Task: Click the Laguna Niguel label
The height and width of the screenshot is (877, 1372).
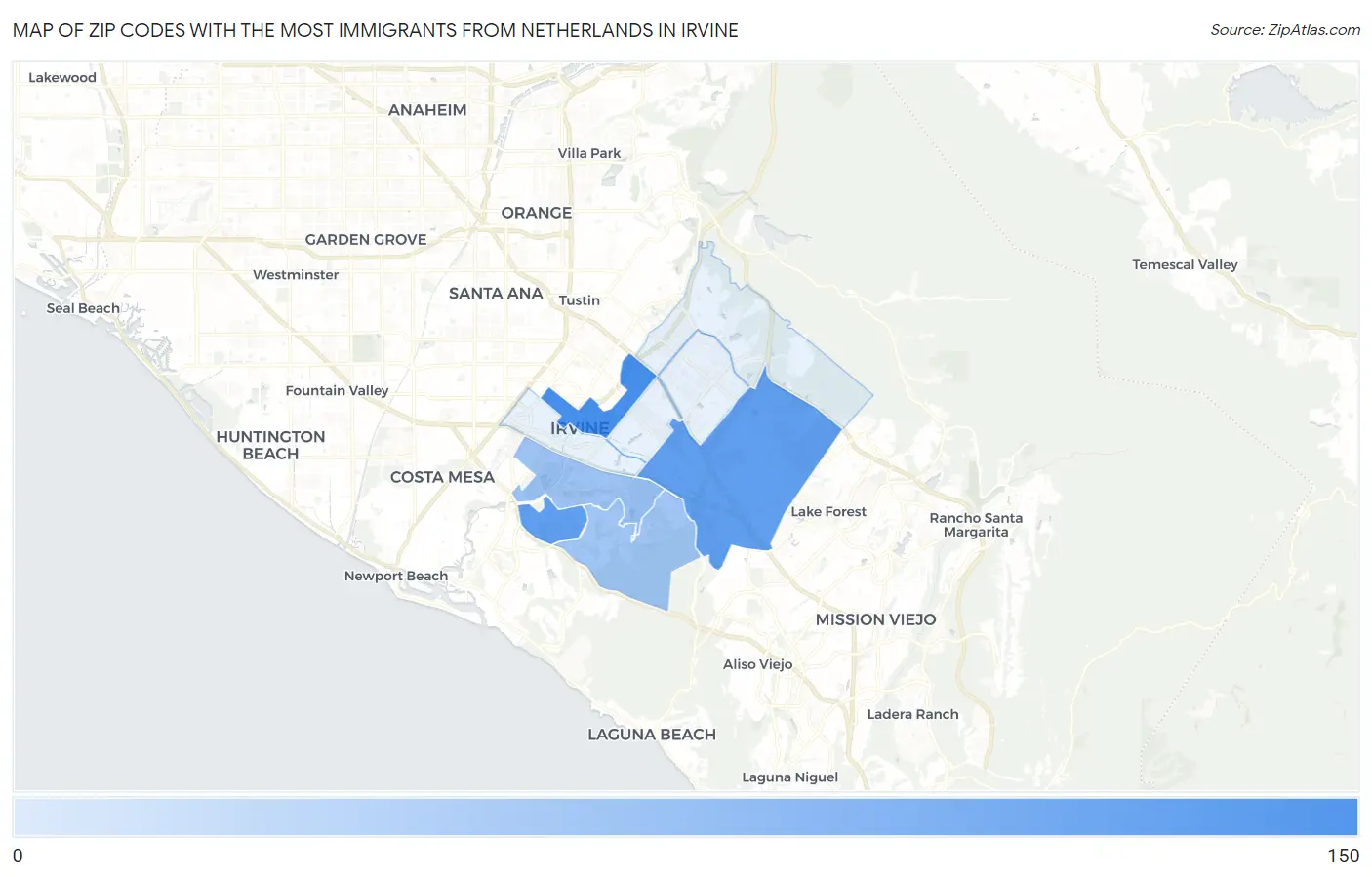Action: pos(790,777)
